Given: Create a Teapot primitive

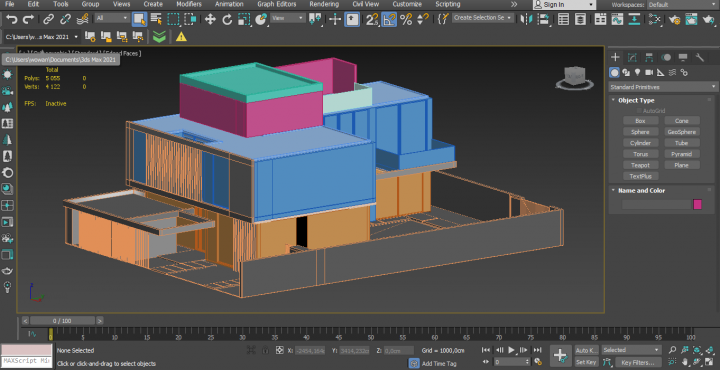Looking at the screenshot, I should (640, 165).
